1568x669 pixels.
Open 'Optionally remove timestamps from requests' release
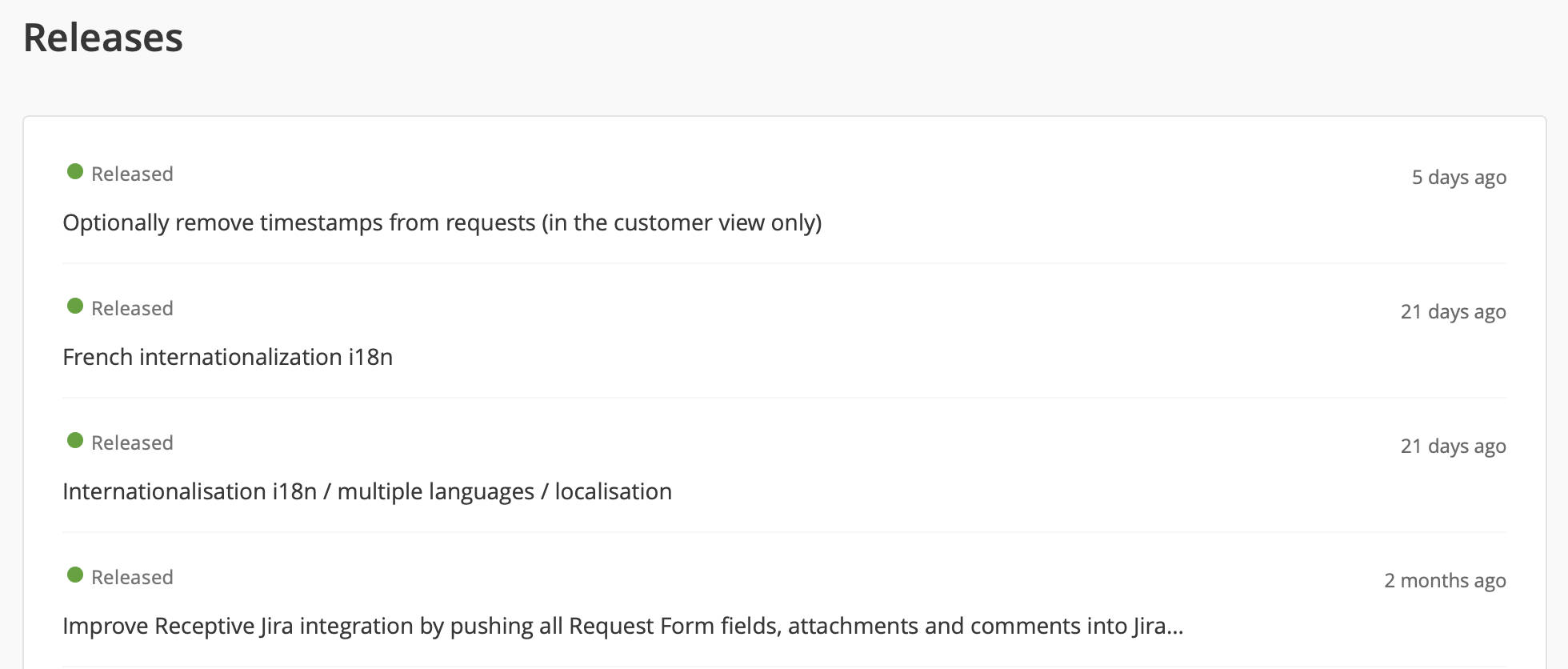click(x=442, y=222)
